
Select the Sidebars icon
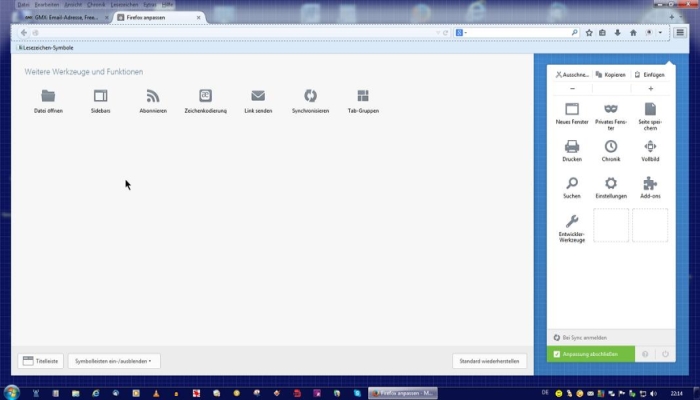[100, 96]
